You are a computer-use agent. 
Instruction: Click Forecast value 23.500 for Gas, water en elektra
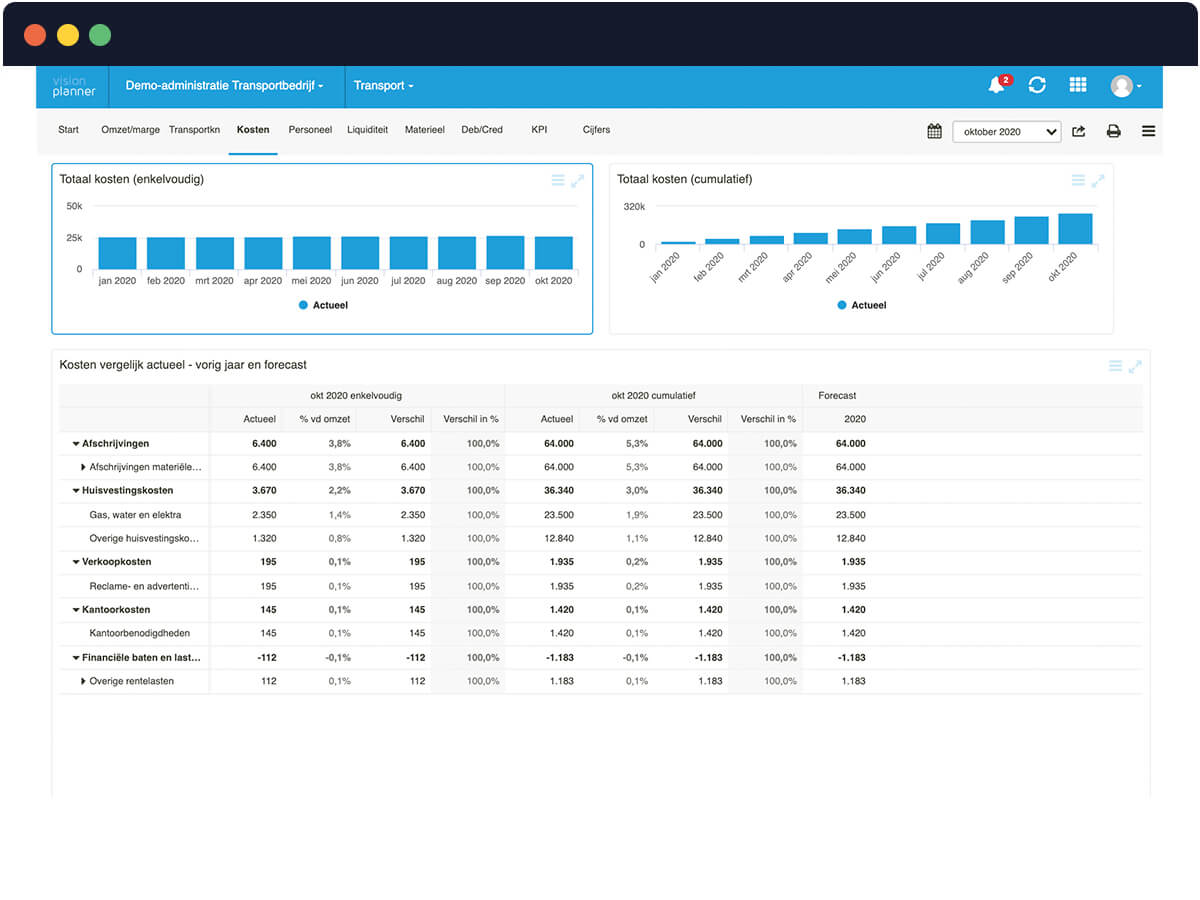tap(851, 515)
